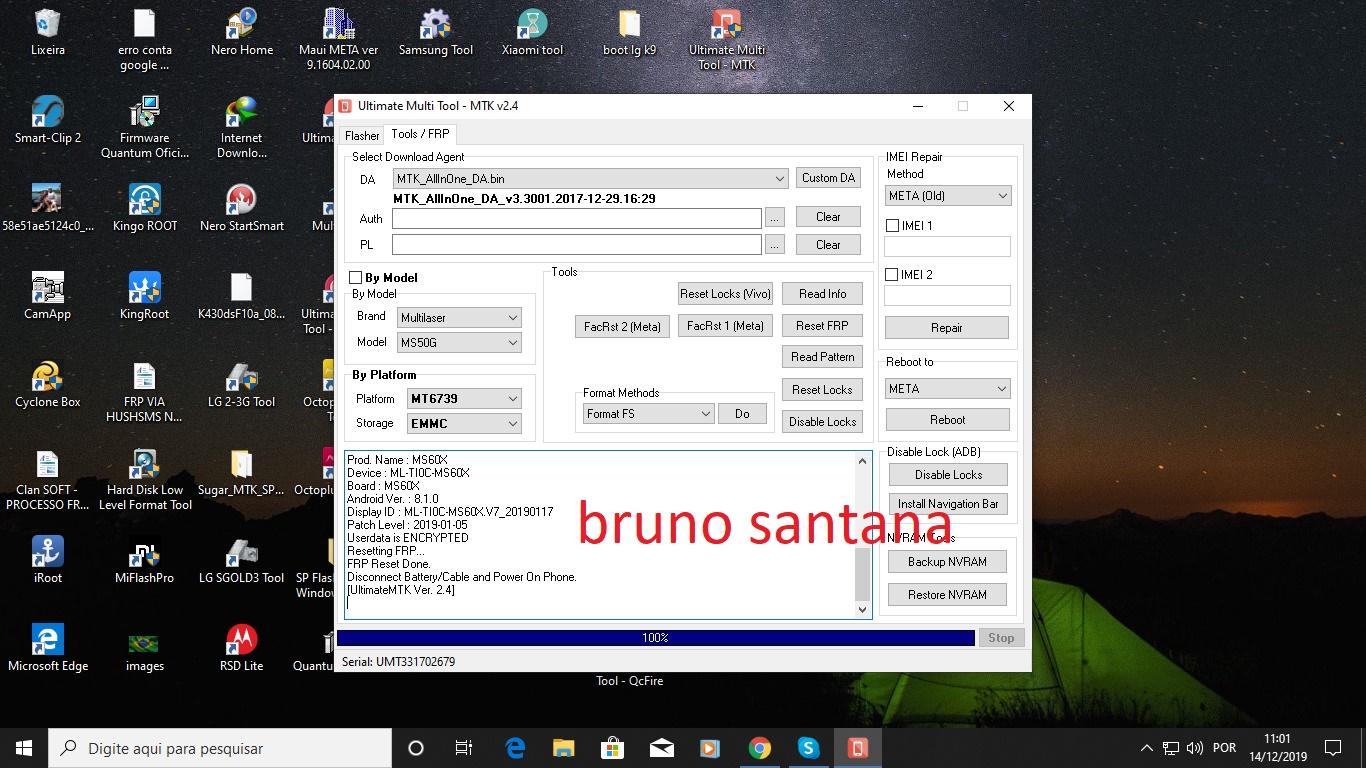The image size is (1366, 768).
Task: Launch Ultimate Multi Tool - MTK desktop shortcut
Action: [727, 40]
